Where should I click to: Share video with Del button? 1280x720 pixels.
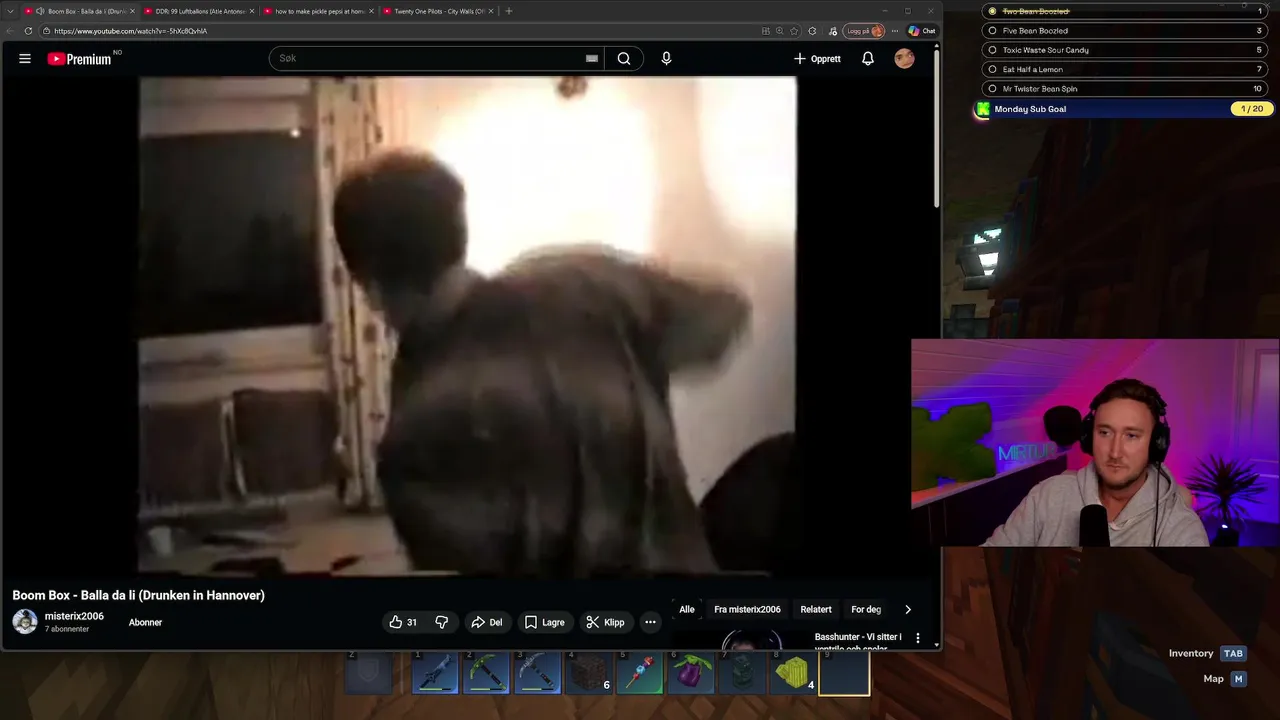click(486, 622)
